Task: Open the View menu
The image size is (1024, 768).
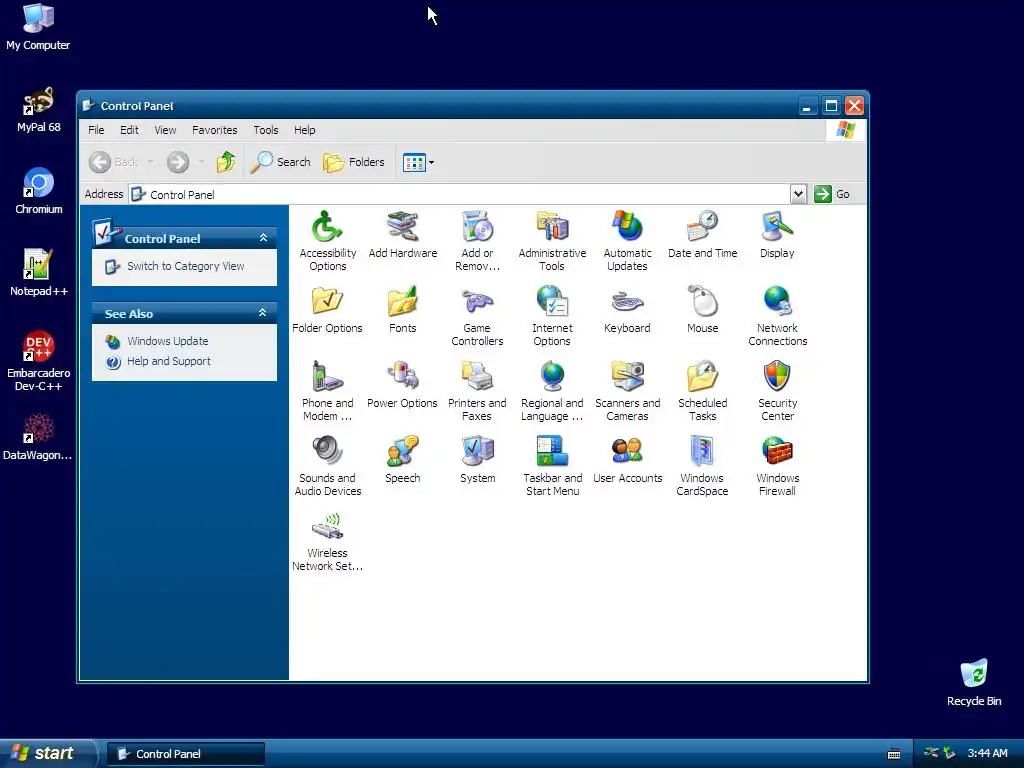Action: [x=165, y=130]
